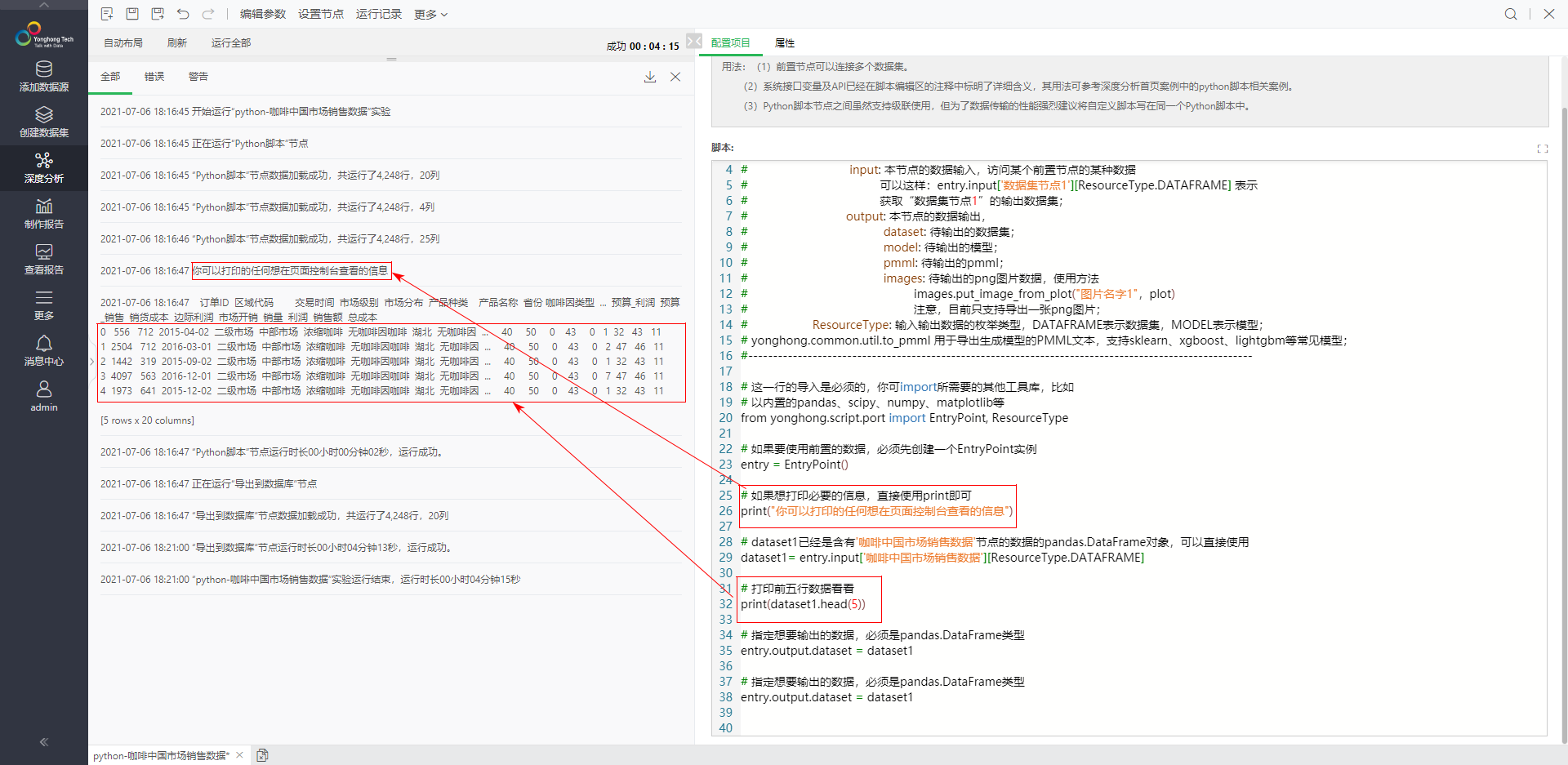Click script line 35 entry.output.dataset
This screenshot has height=765, width=1568.
(x=826, y=651)
